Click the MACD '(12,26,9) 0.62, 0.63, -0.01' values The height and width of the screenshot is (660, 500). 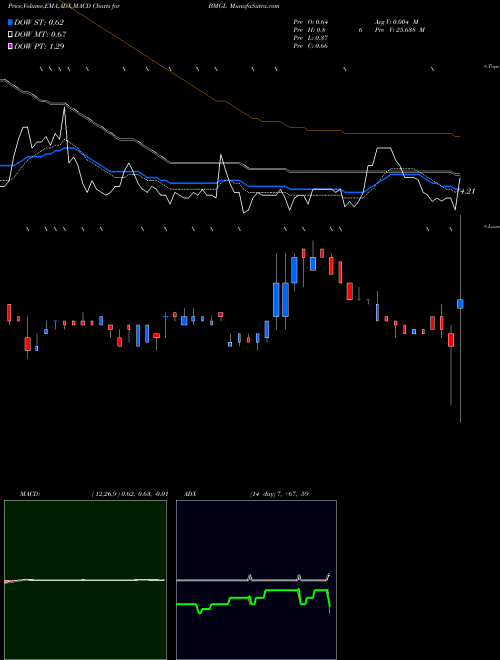[x=130, y=494]
